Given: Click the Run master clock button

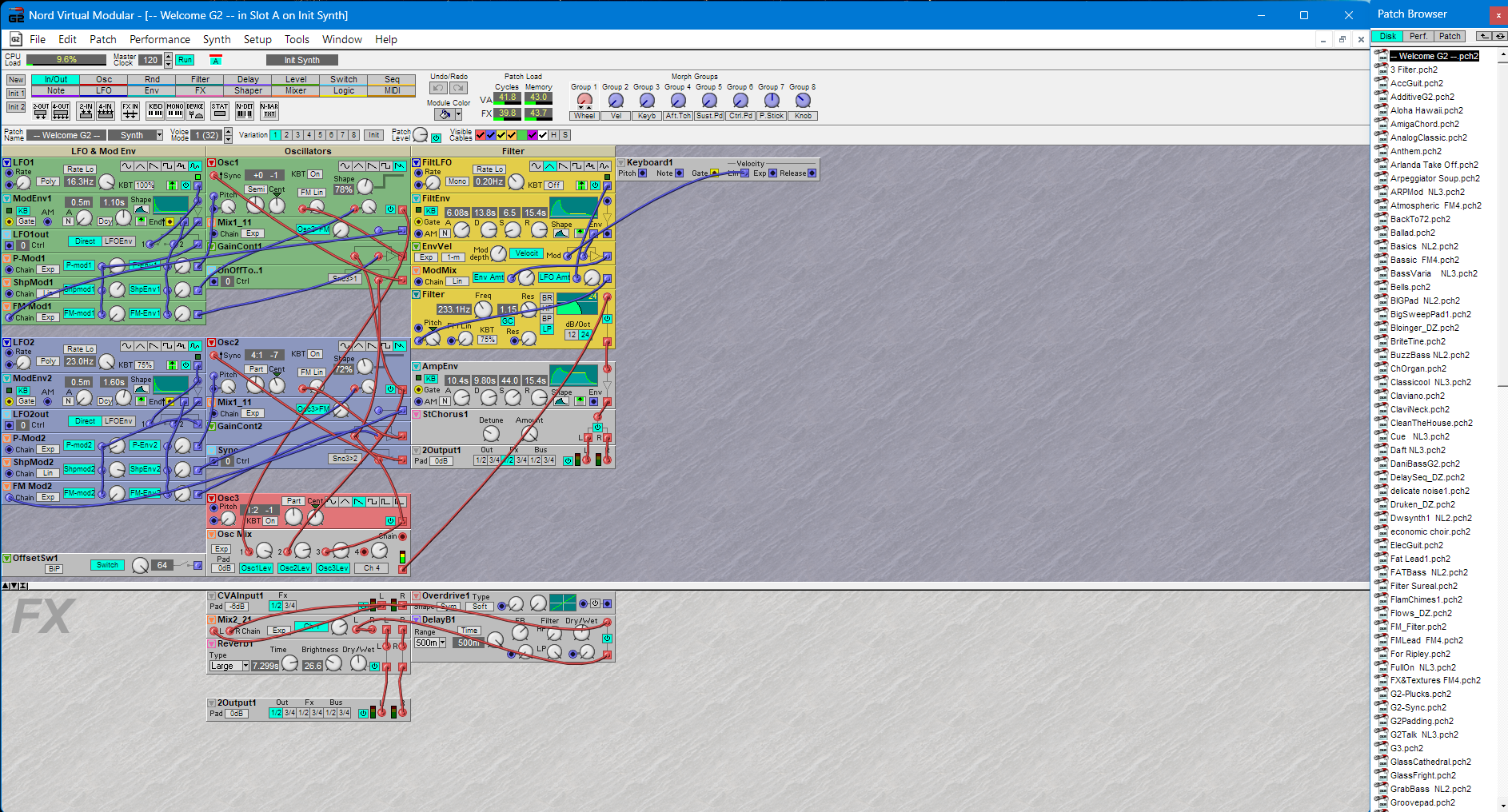Looking at the screenshot, I should coord(185,60).
